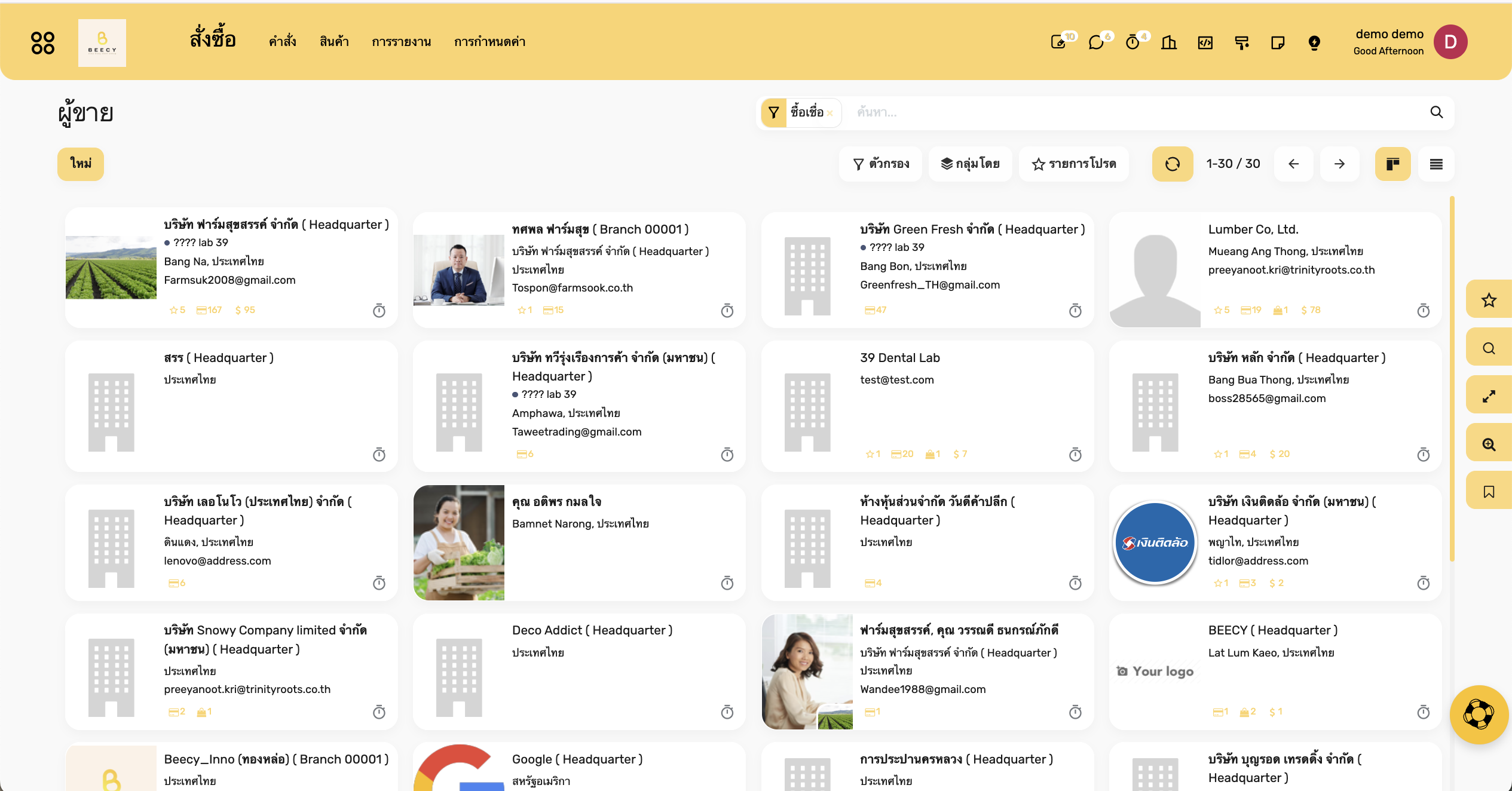The image size is (1512, 791).
Task: Open the chat messages icon
Action: (1096, 42)
